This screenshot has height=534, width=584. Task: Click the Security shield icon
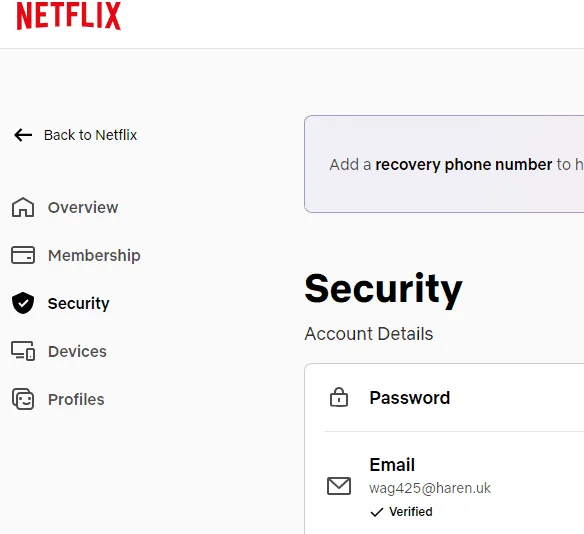click(23, 303)
